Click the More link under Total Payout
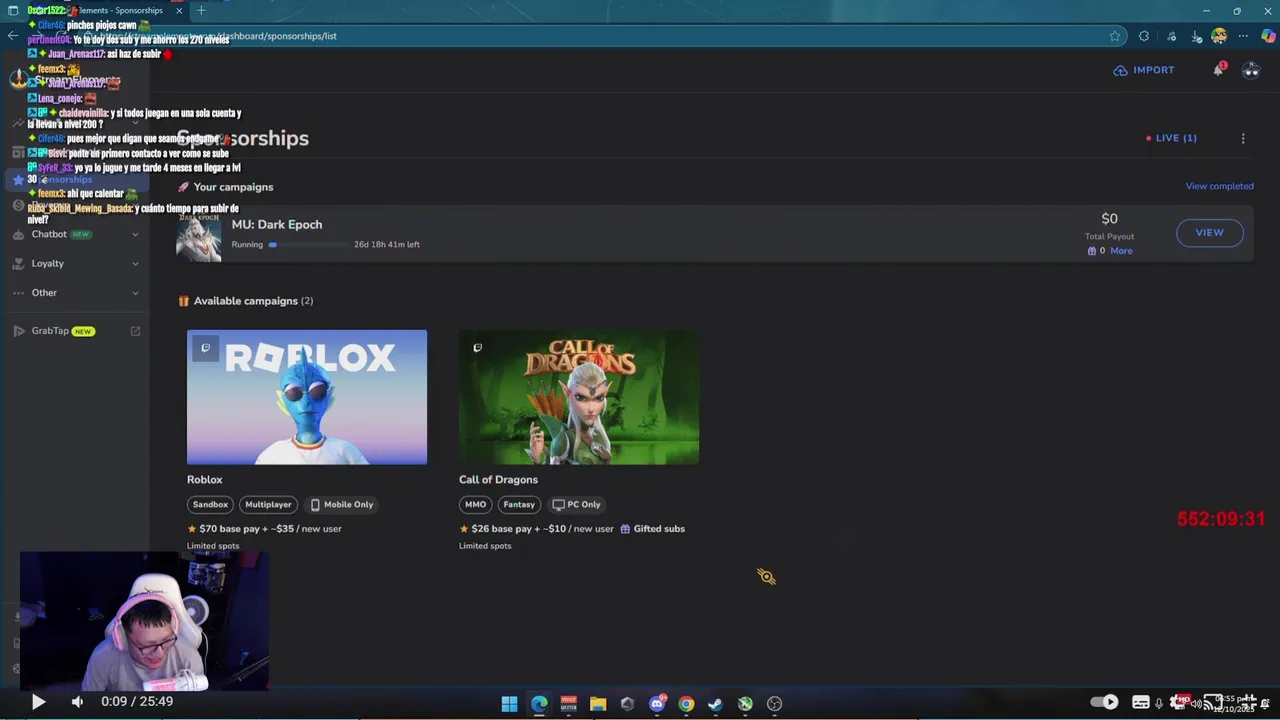This screenshot has width=1280, height=720. (x=1121, y=251)
